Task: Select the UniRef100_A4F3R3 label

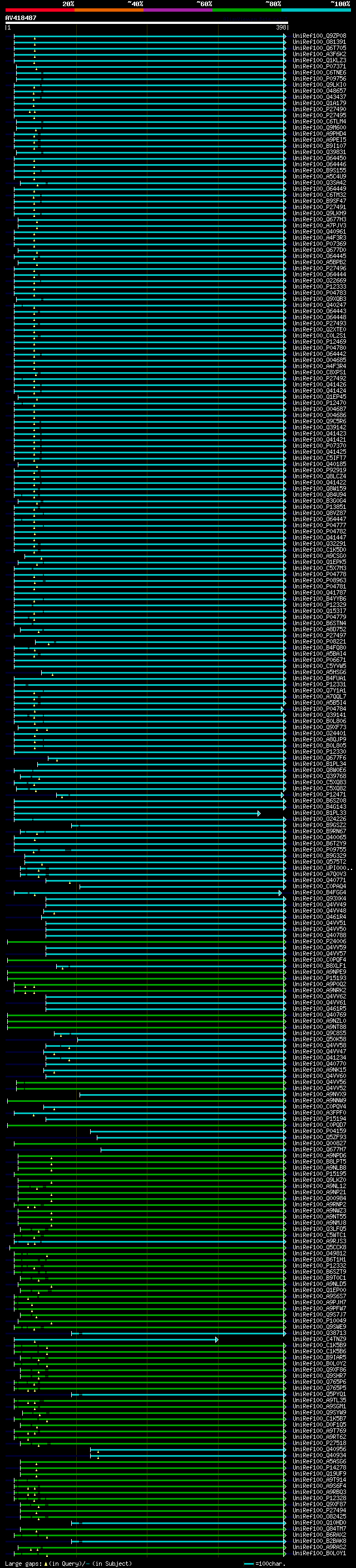Action: (319, 238)
